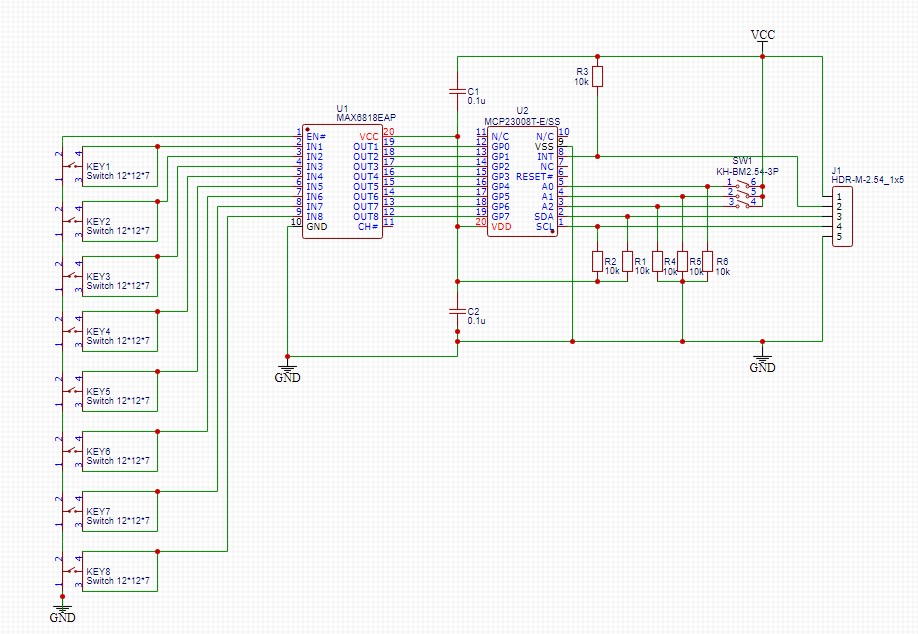Click the IN1 pin label on U1

(x=314, y=146)
